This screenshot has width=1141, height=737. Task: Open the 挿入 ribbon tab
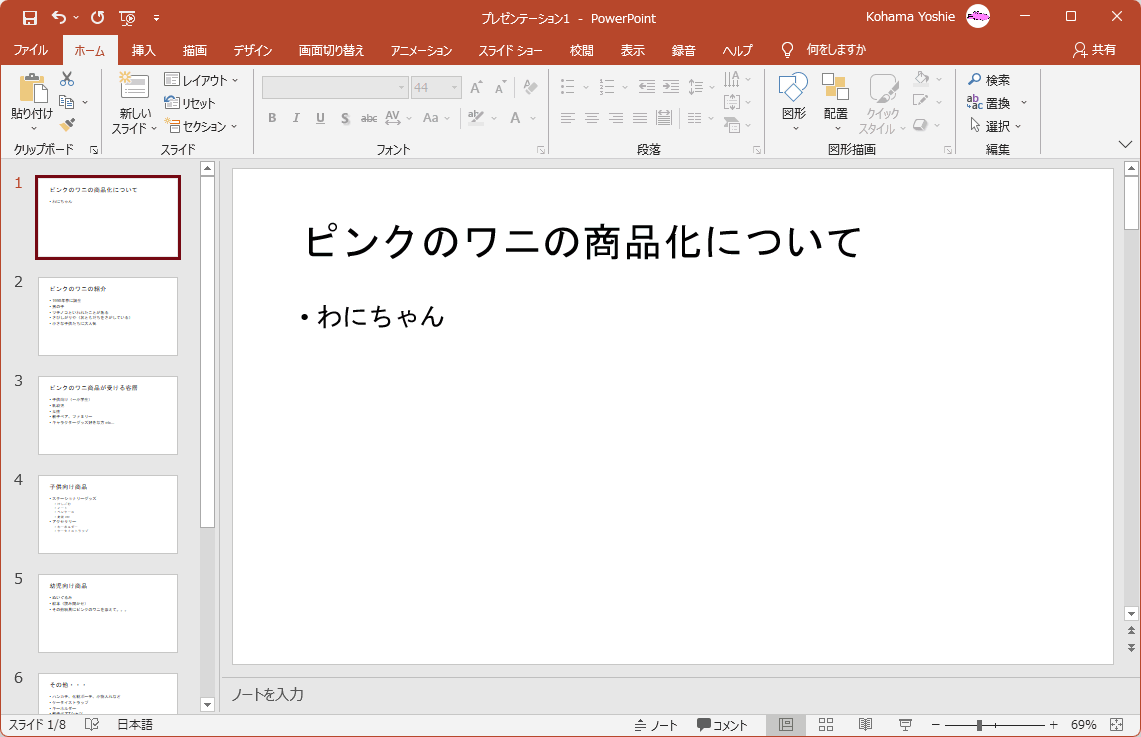tap(144, 50)
